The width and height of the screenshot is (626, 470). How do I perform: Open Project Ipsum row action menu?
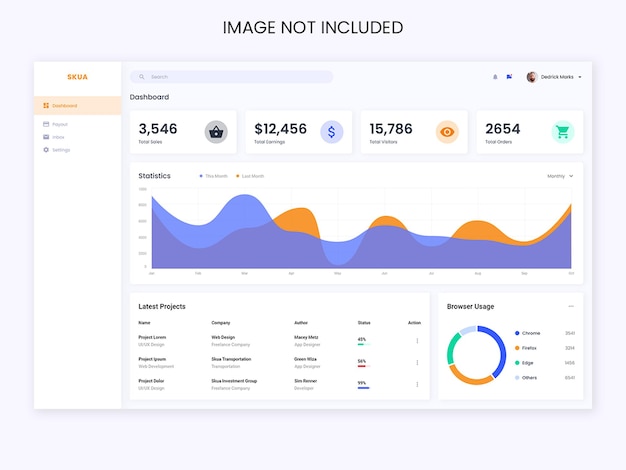(x=417, y=363)
